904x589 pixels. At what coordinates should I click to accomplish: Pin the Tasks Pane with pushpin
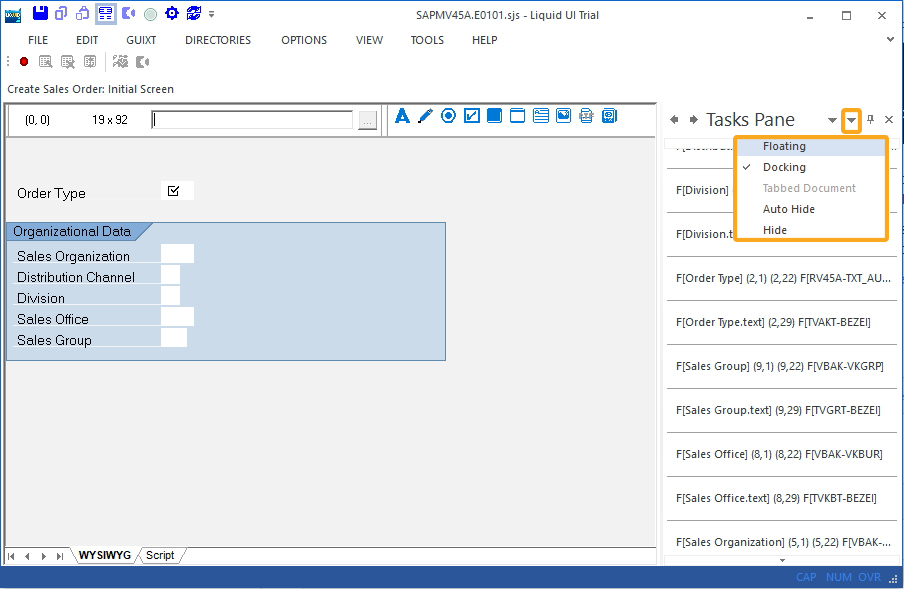tap(870, 120)
